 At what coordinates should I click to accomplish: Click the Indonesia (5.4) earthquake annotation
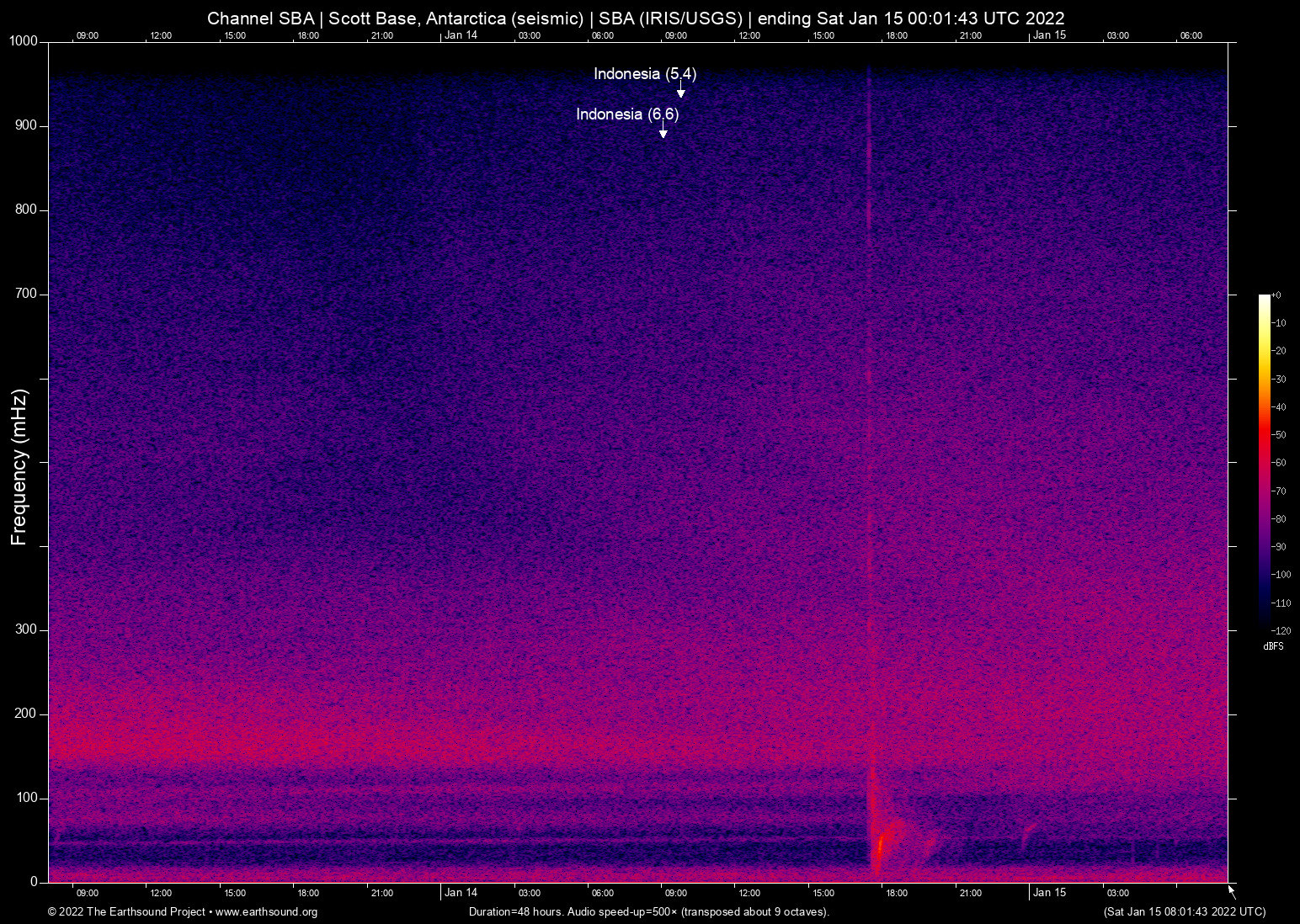click(x=645, y=74)
